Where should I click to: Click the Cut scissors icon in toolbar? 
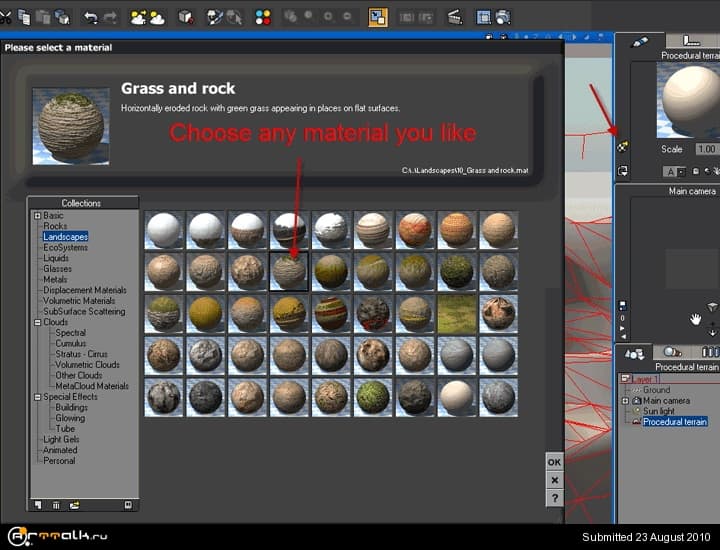click(x=5, y=17)
